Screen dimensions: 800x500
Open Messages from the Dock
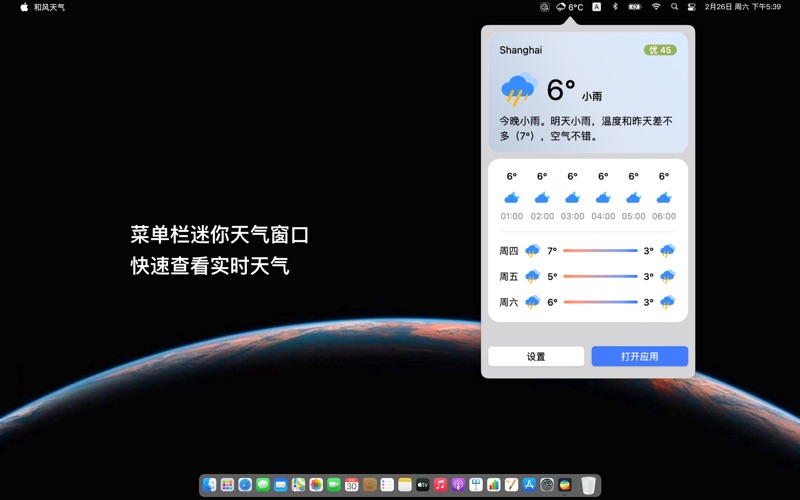(263, 485)
